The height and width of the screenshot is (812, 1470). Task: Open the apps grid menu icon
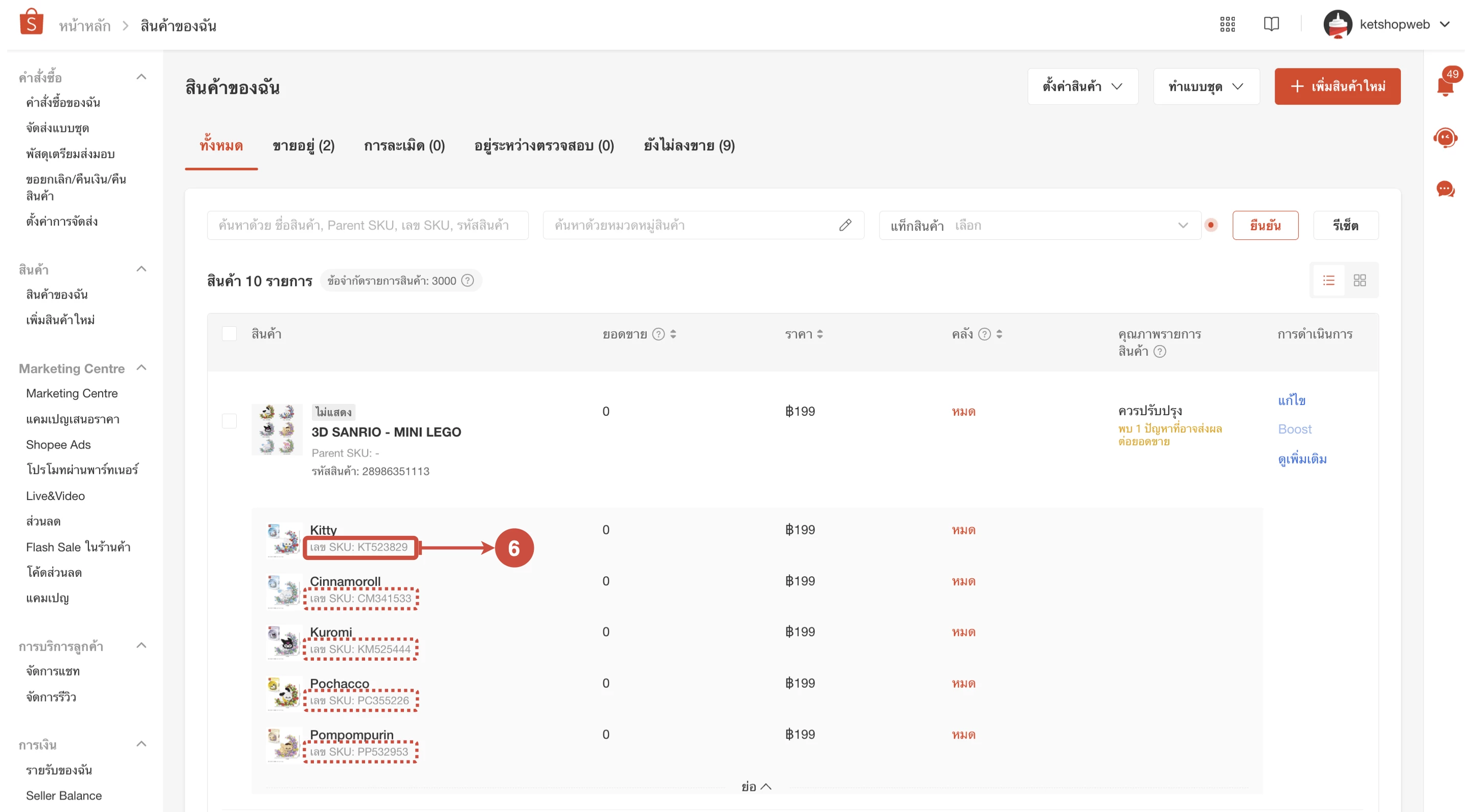point(1228,24)
